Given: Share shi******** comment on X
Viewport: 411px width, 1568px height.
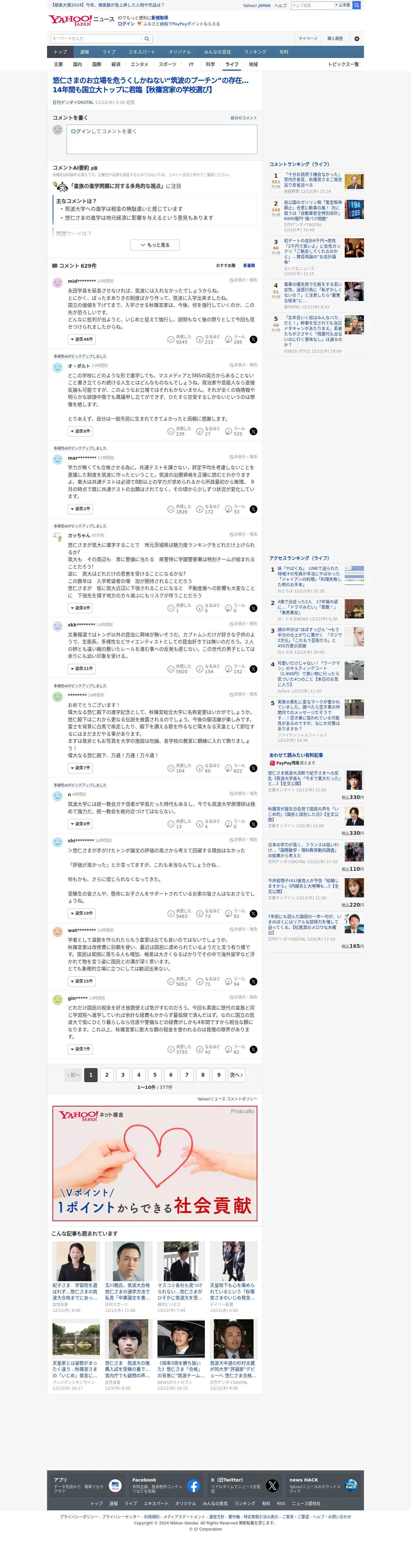Looking at the screenshot, I should [254, 914].
